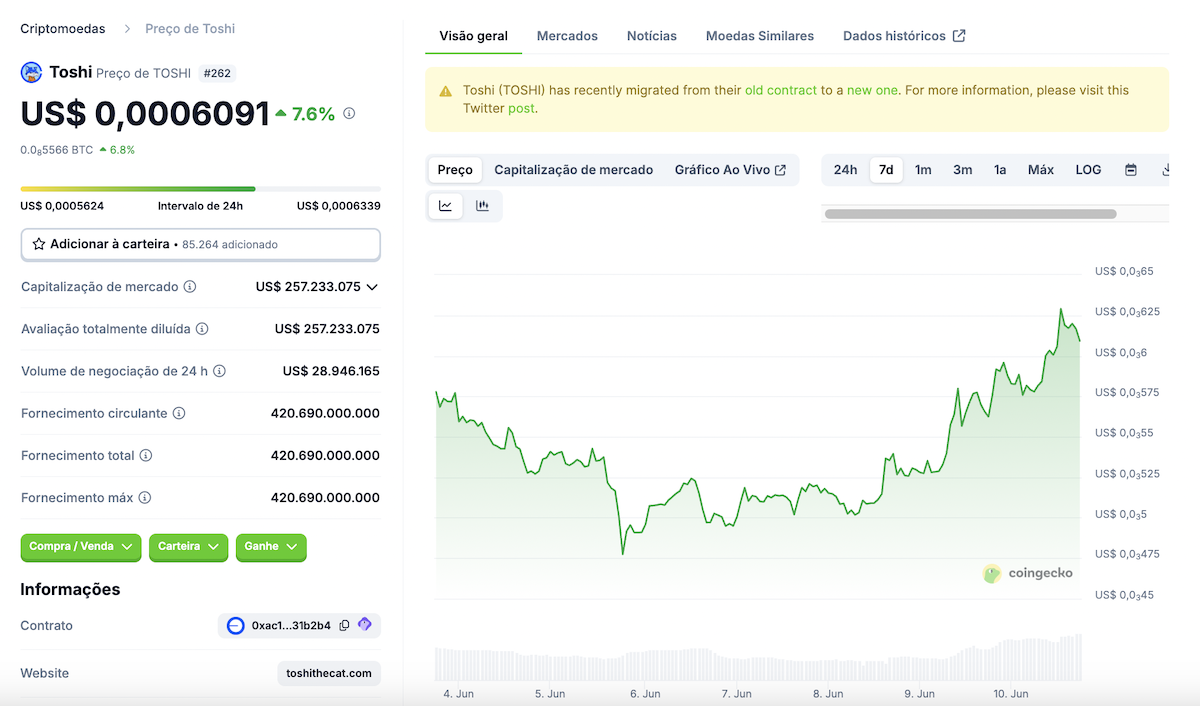Select the Capitalização de mercado chart tab
The height and width of the screenshot is (706, 1200).
pos(574,170)
